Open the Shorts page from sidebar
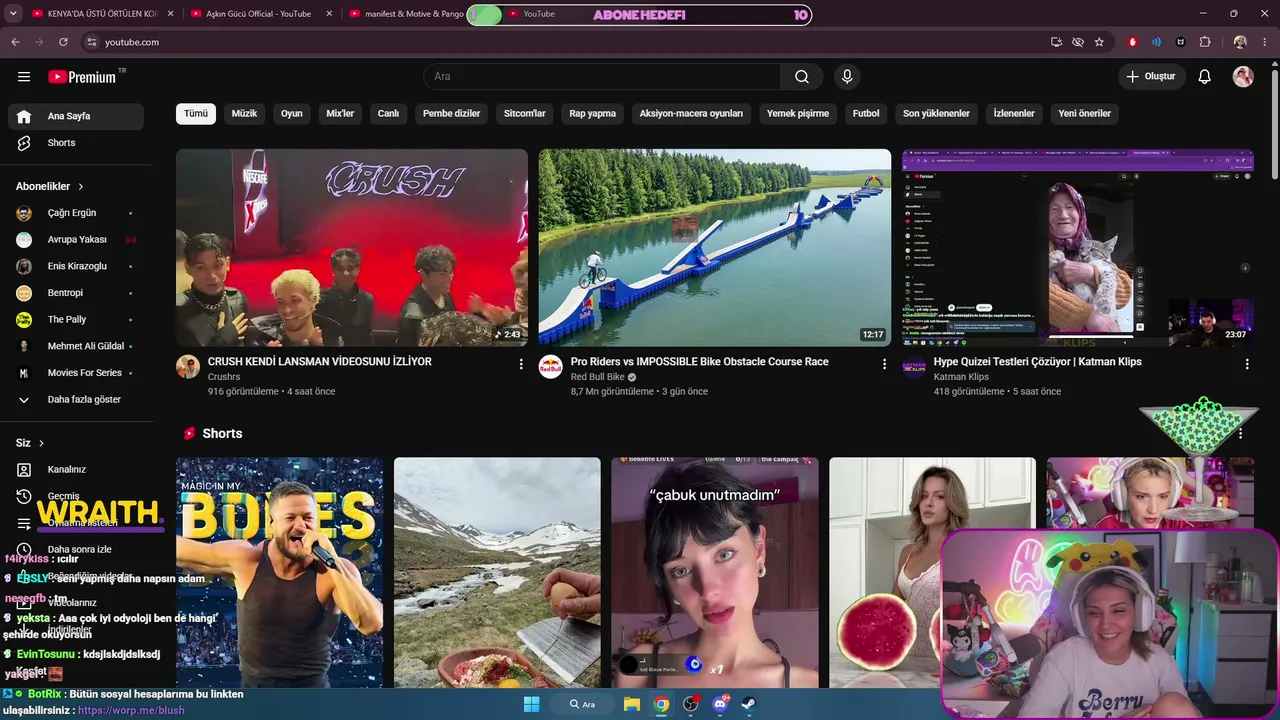Image resolution: width=1280 pixels, height=720 pixels. [76, 143]
